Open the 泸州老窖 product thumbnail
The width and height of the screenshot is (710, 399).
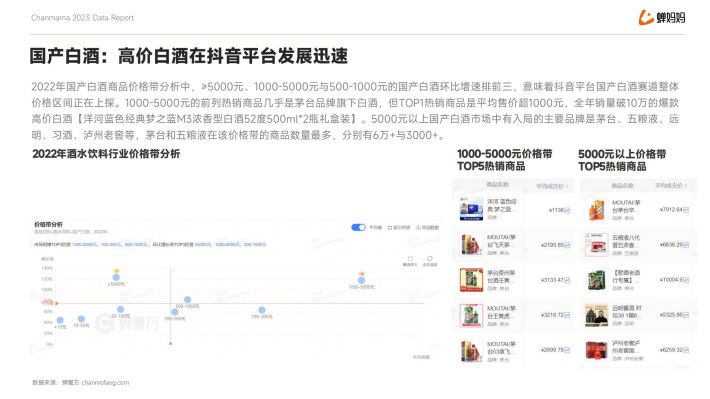tap(596, 350)
